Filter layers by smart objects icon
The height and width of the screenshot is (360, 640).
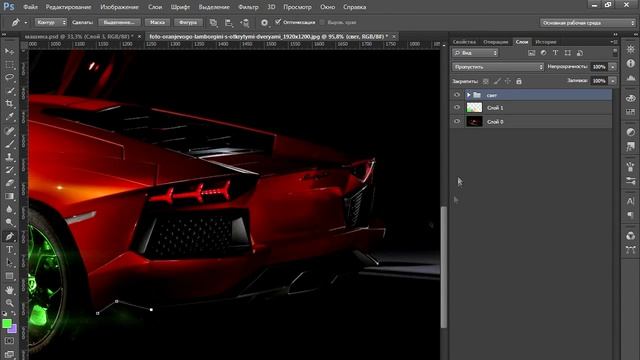tap(580, 53)
